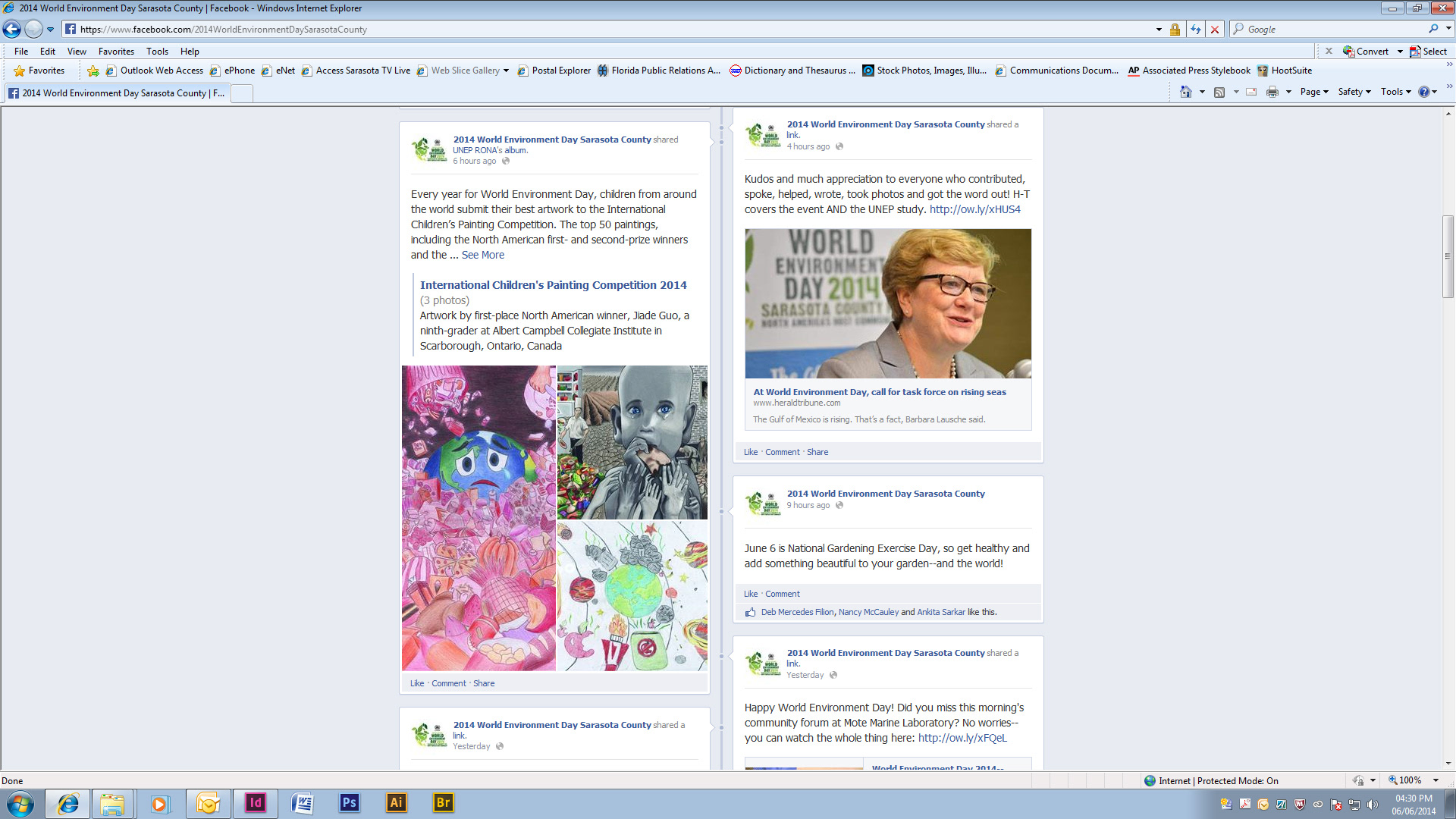The height and width of the screenshot is (819, 1456).
Task: Open the ow.ly/xHUS4 link
Action: click(x=974, y=209)
